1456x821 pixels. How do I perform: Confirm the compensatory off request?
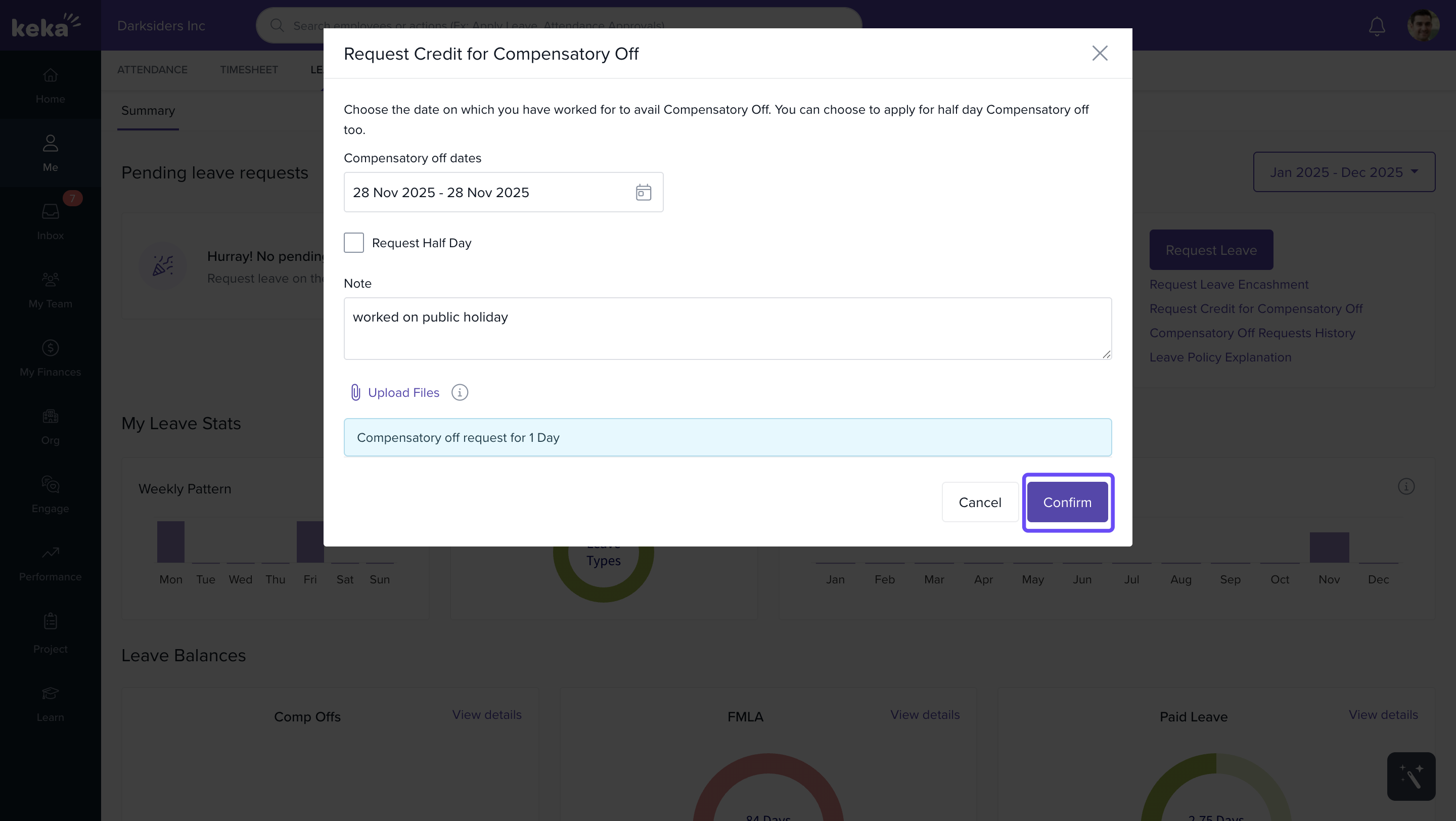pyautogui.click(x=1067, y=503)
